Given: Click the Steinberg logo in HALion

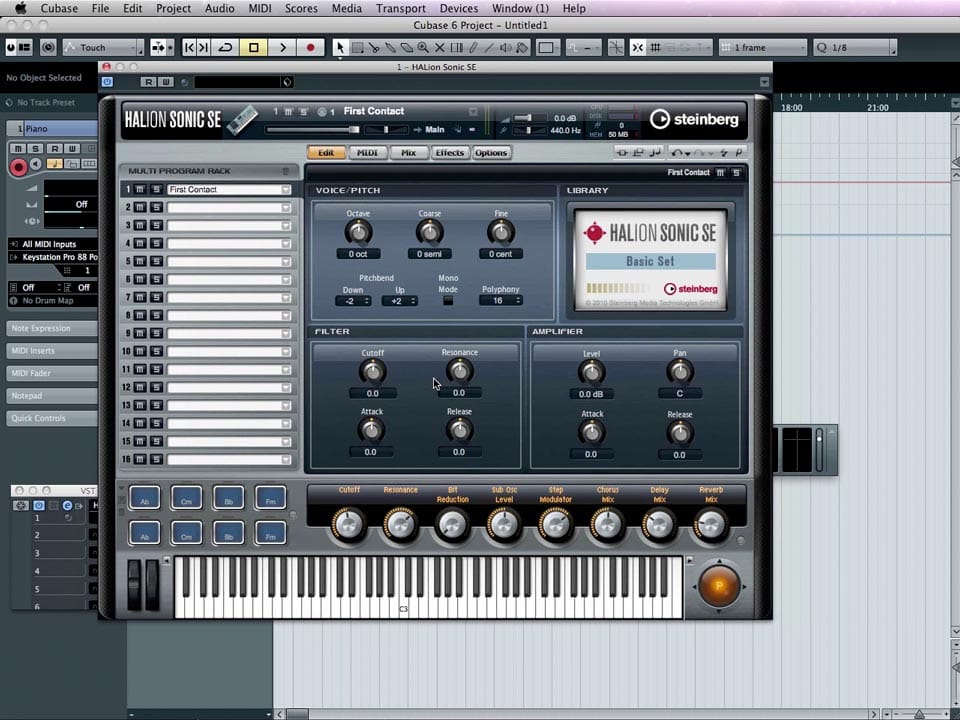Looking at the screenshot, I should pyautogui.click(x=694, y=119).
